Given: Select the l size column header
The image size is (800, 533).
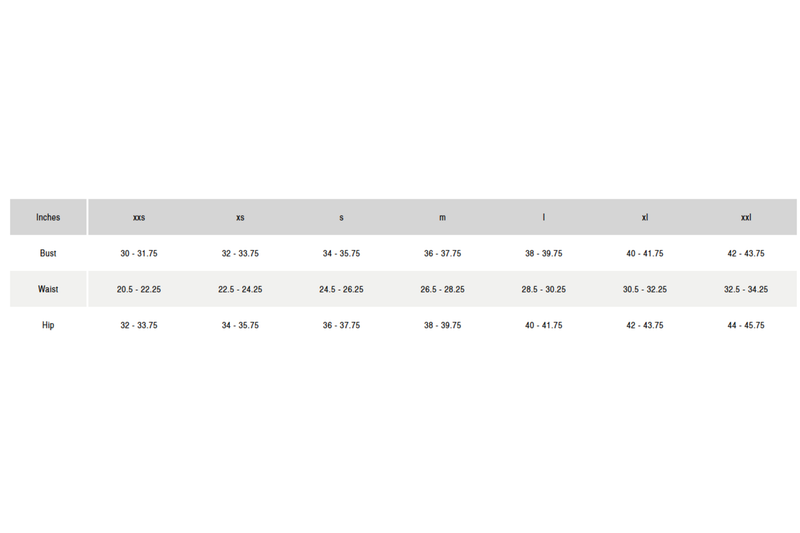Looking at the screenshot, I should pos(544,217).
